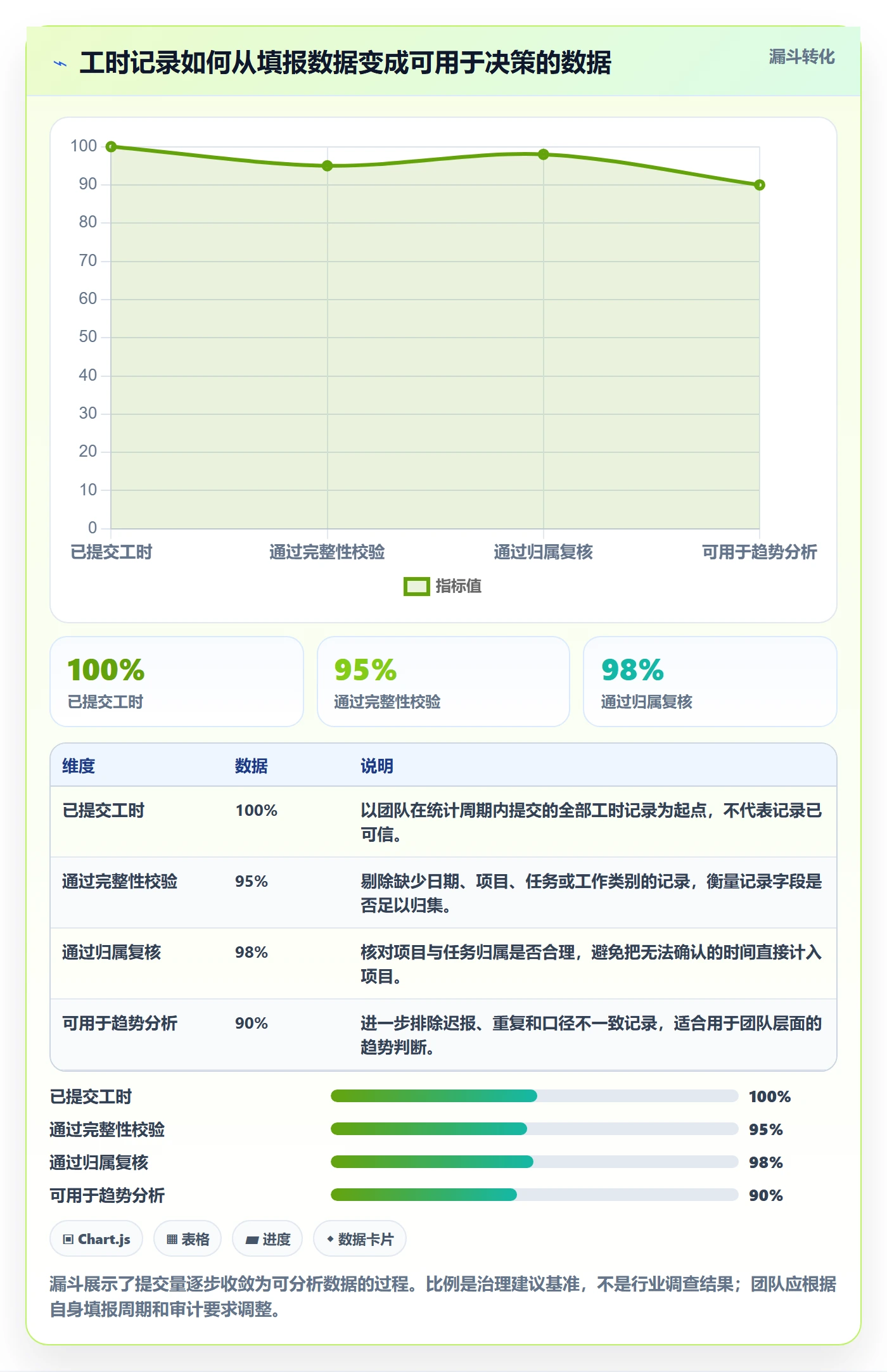Click the 95% cell in the table
Viewport: 887px width, 1372px height.
click(x=252, y=882)
